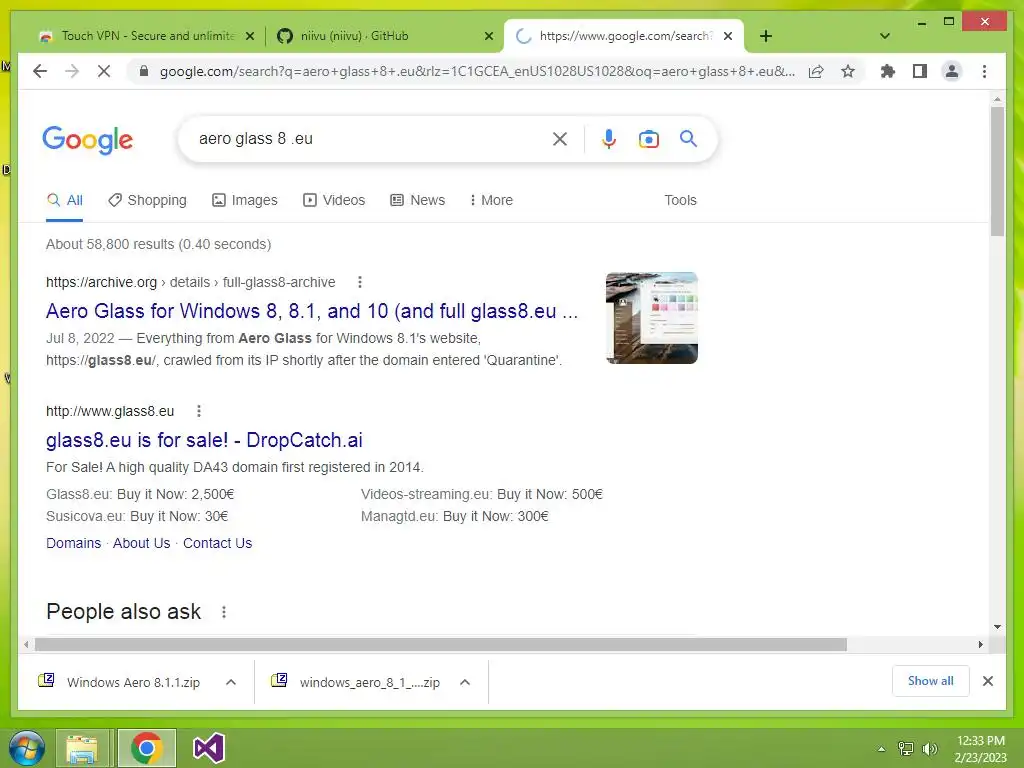Click the Contact Us sitelink

[217, 543]
